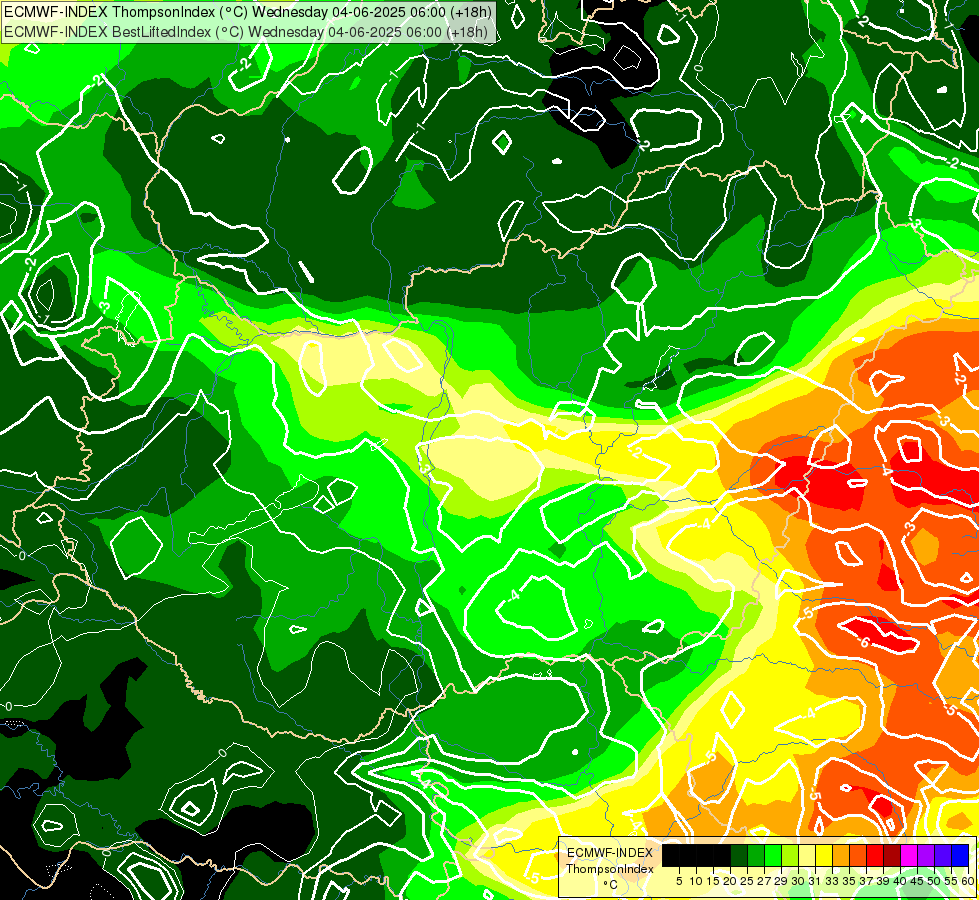The height and width of the screenshot is (900, 979).
Task: Click the legend scale value 10
Action: 696,881
